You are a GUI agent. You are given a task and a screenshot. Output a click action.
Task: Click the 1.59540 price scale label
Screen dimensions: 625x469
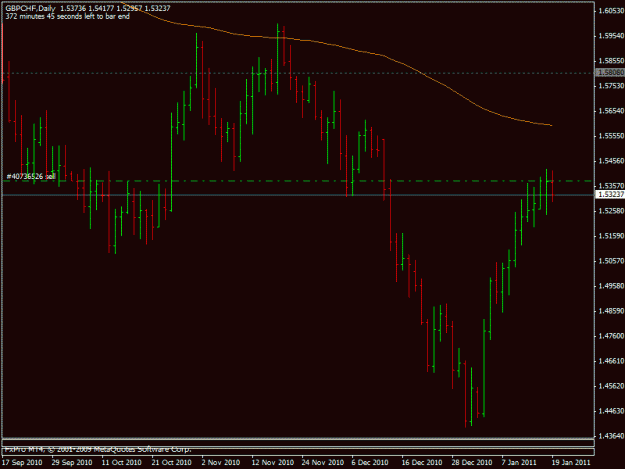[611, 35]
